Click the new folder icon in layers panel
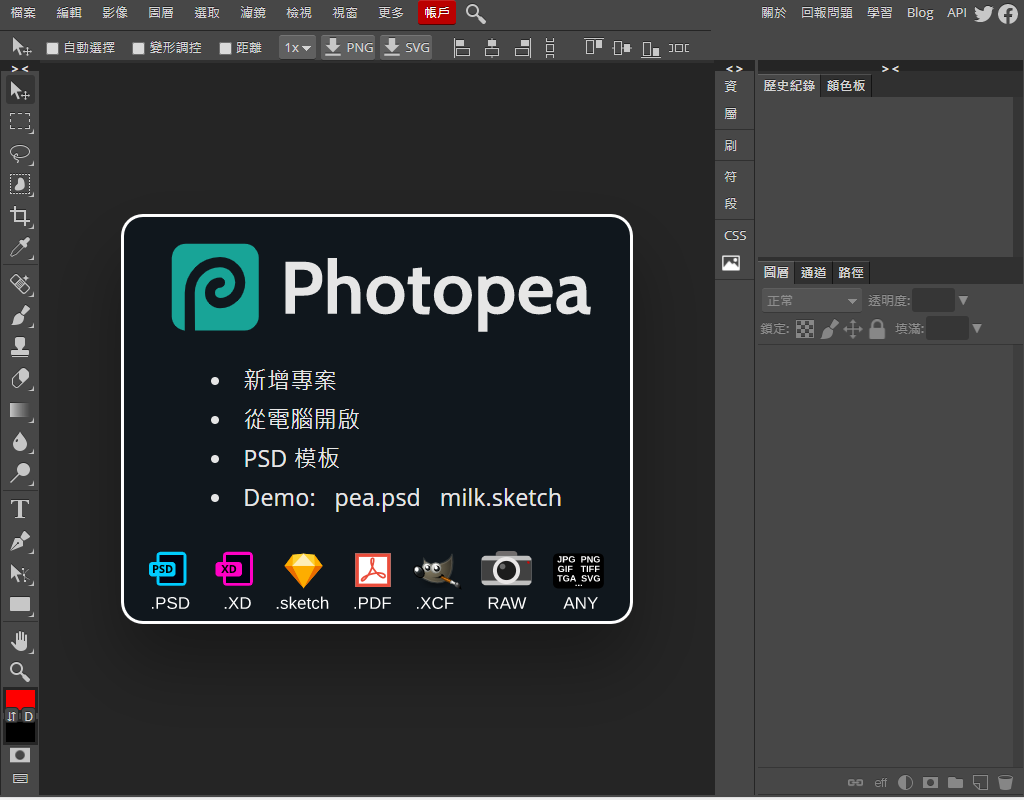The image size is (1024, 800). [x=955, y=782]
